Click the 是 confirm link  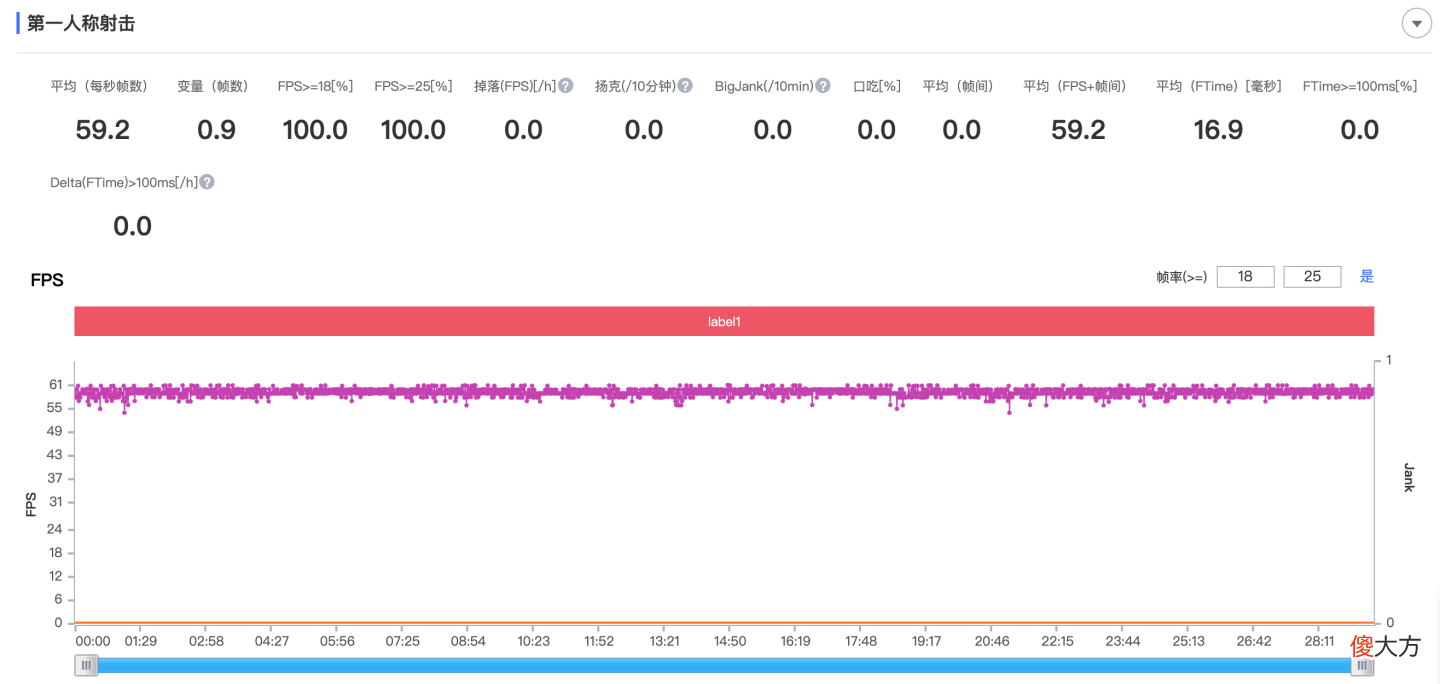pos(1367,277)
